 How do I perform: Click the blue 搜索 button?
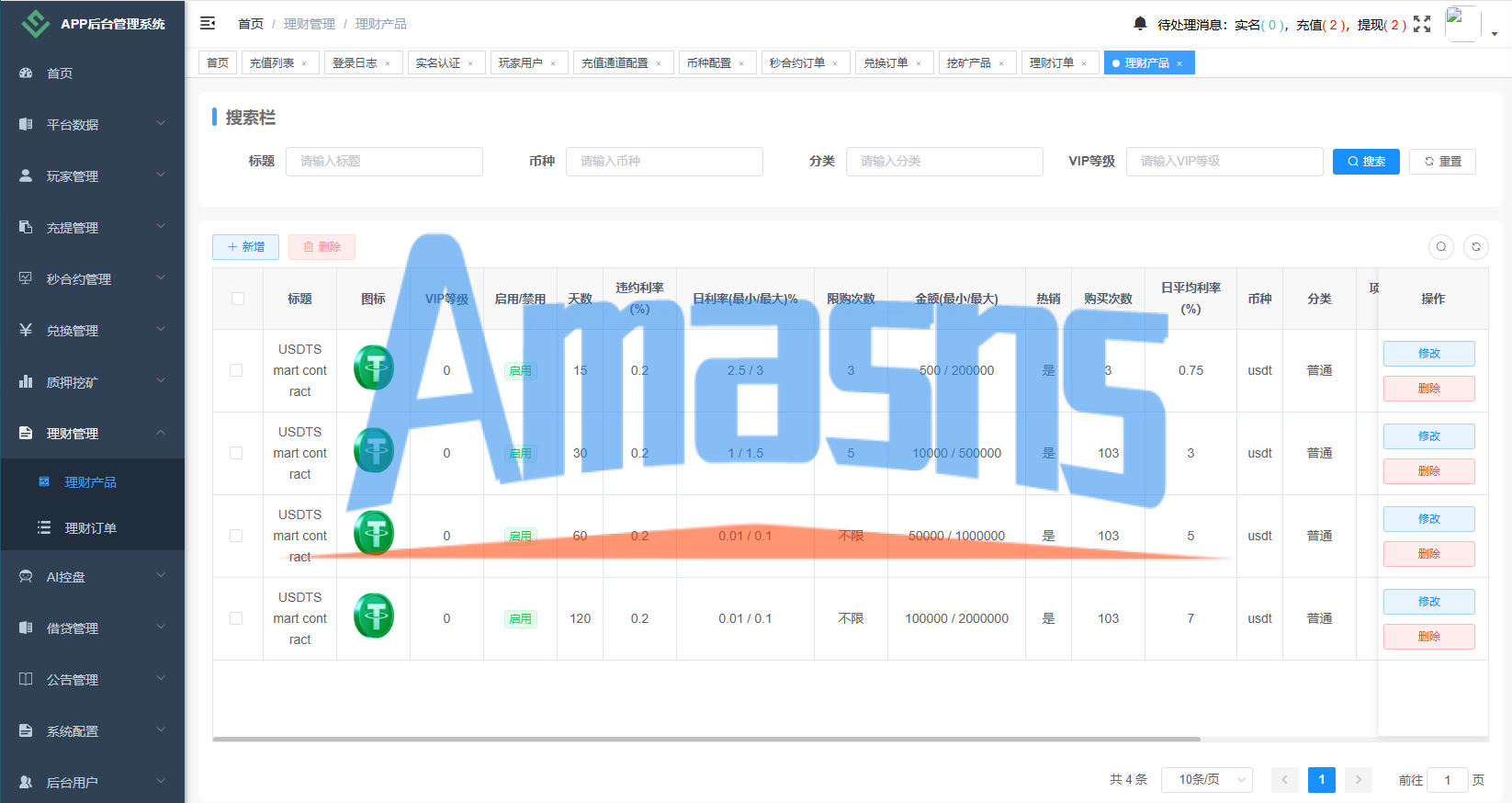[x=1366, y=162]
